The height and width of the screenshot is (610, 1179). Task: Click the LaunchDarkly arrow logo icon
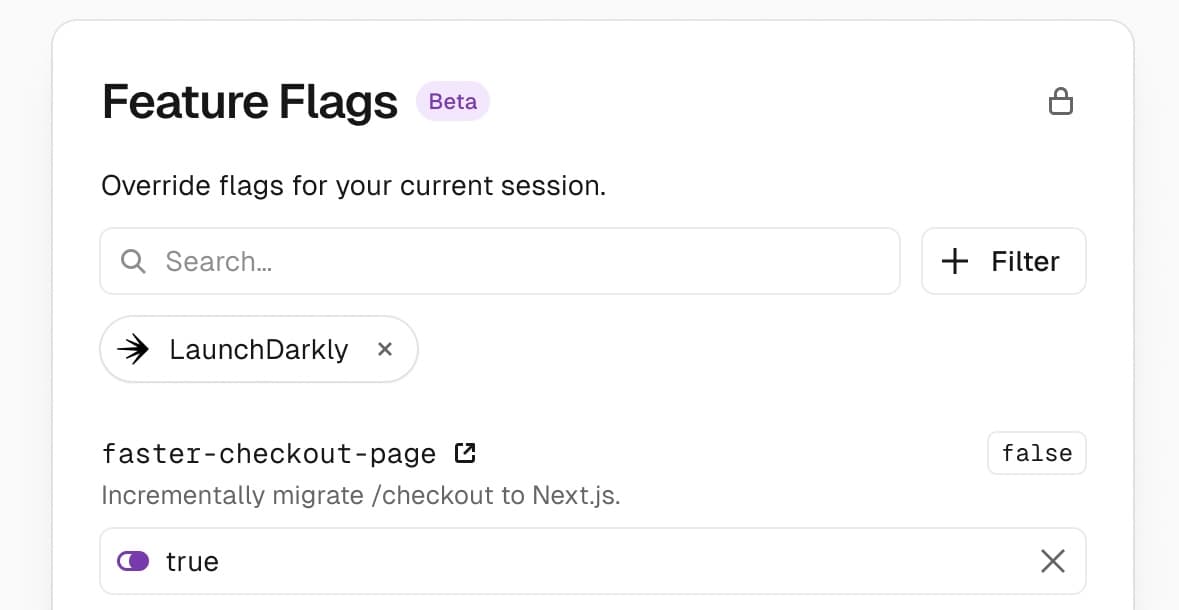point(133,349)
